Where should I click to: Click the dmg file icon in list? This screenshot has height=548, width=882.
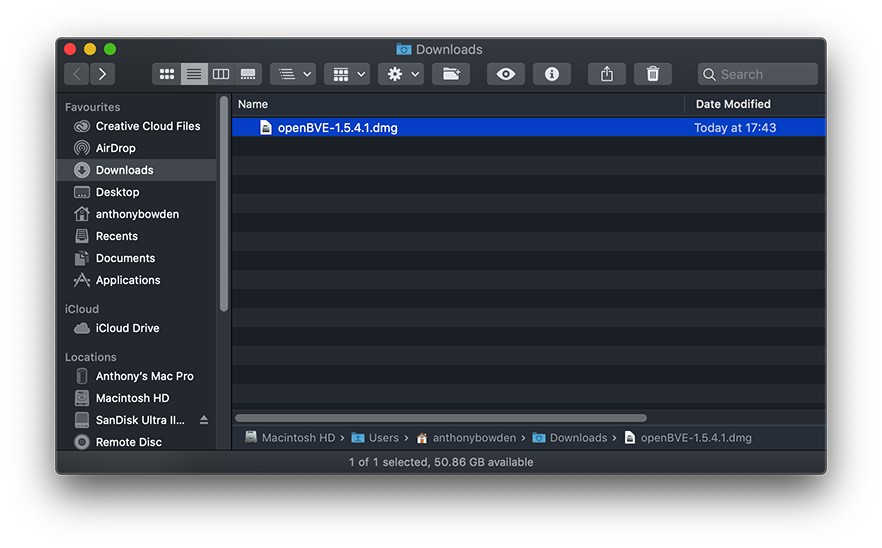point(266,128)
